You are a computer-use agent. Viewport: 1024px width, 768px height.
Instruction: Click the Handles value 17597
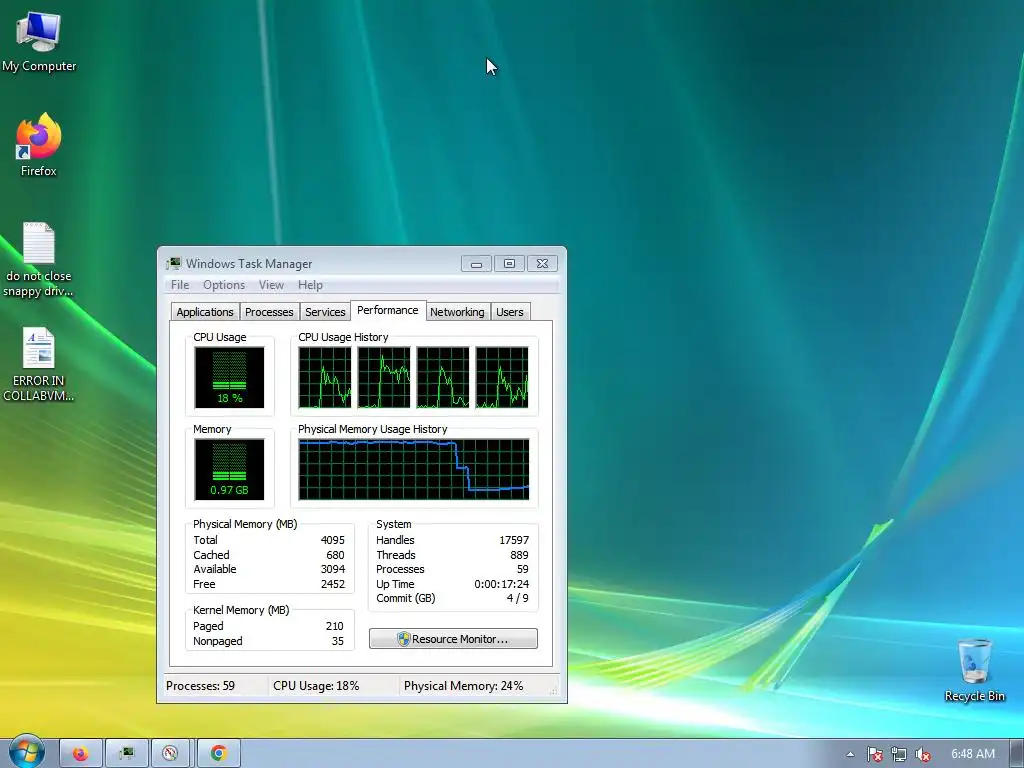[x=514, y=540]
